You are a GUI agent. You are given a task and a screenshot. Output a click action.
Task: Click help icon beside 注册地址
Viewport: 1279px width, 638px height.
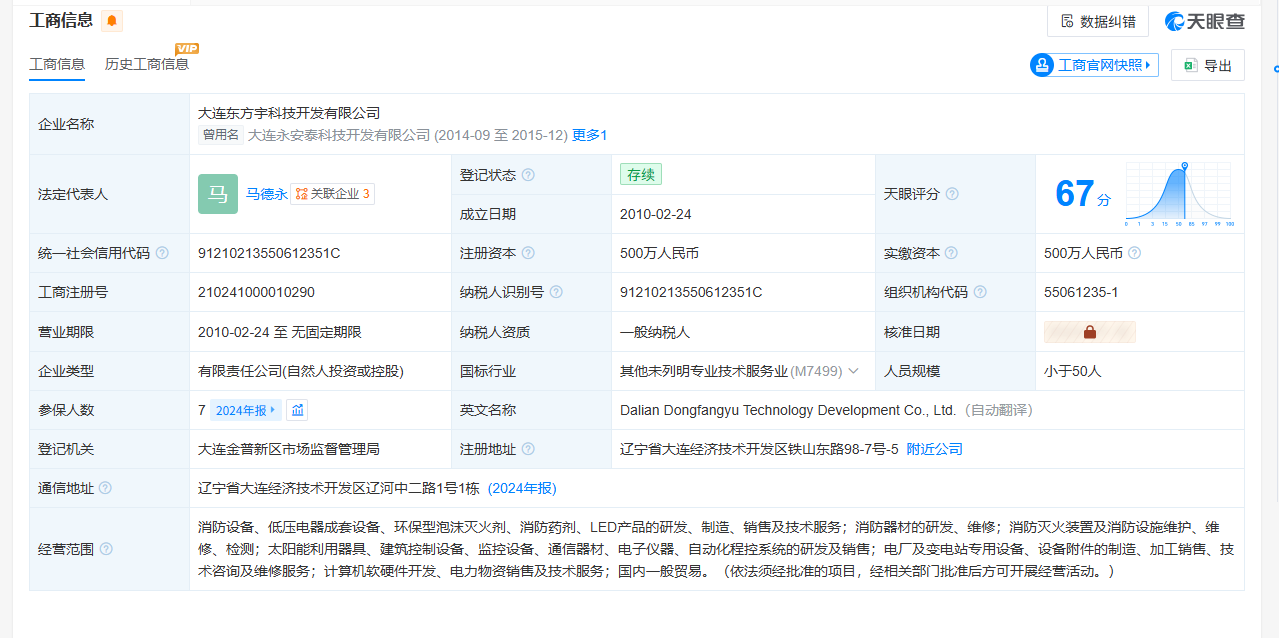click(x=528, y=450)
